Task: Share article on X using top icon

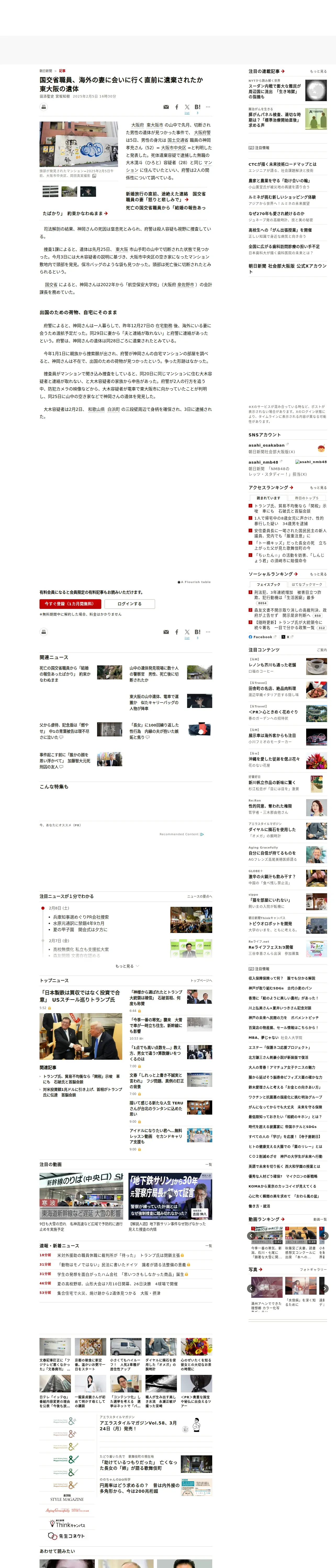Action: (187, 107)
